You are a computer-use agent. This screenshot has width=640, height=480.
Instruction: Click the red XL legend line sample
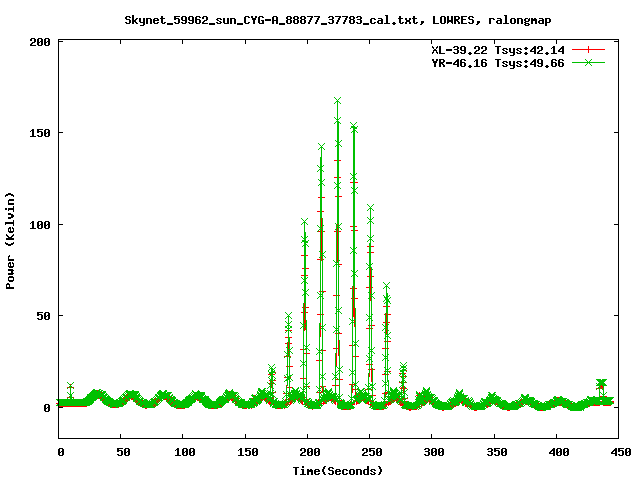[588, 50]
